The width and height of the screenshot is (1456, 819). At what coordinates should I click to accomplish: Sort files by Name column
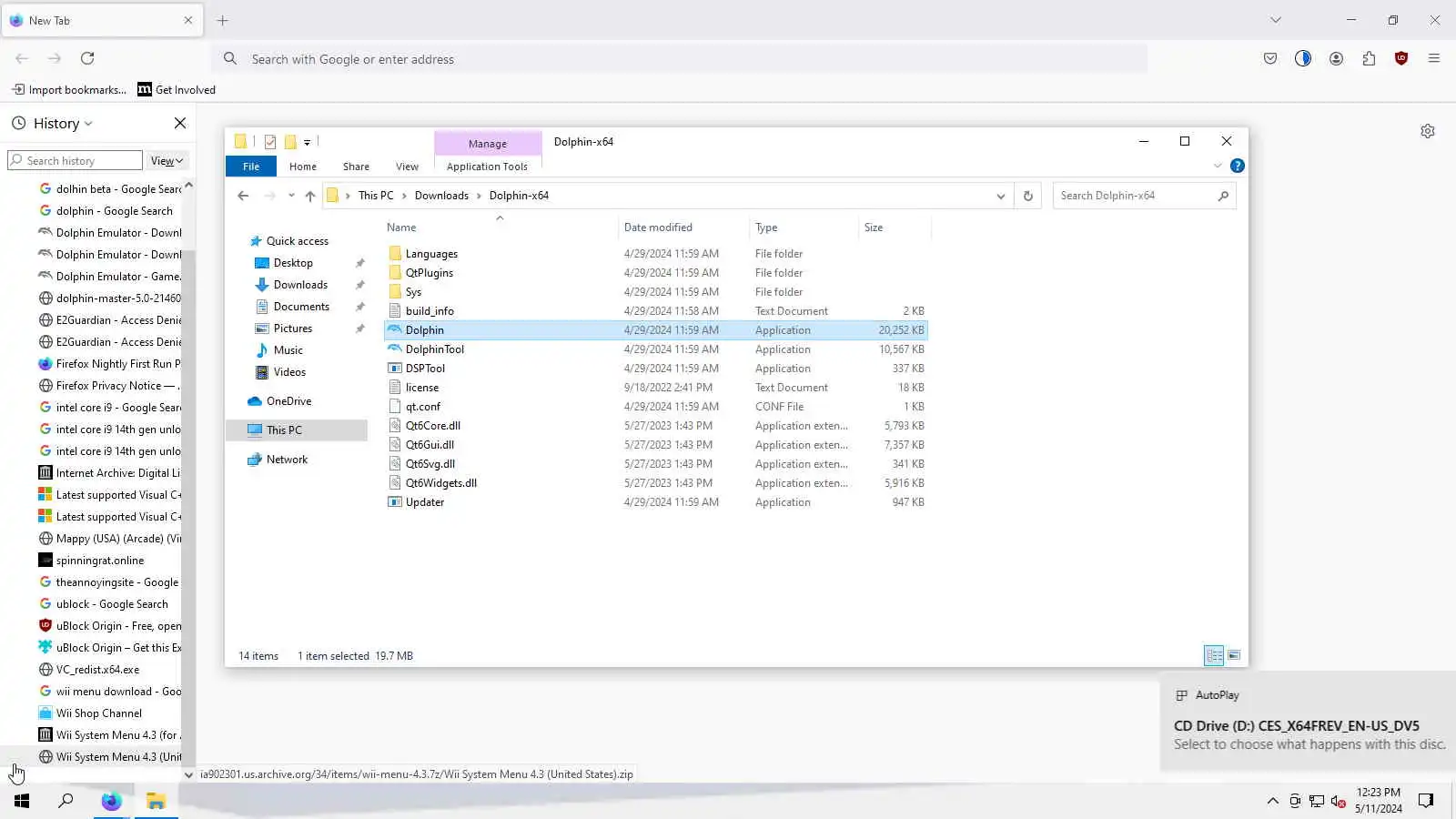[x=499, y=227]
